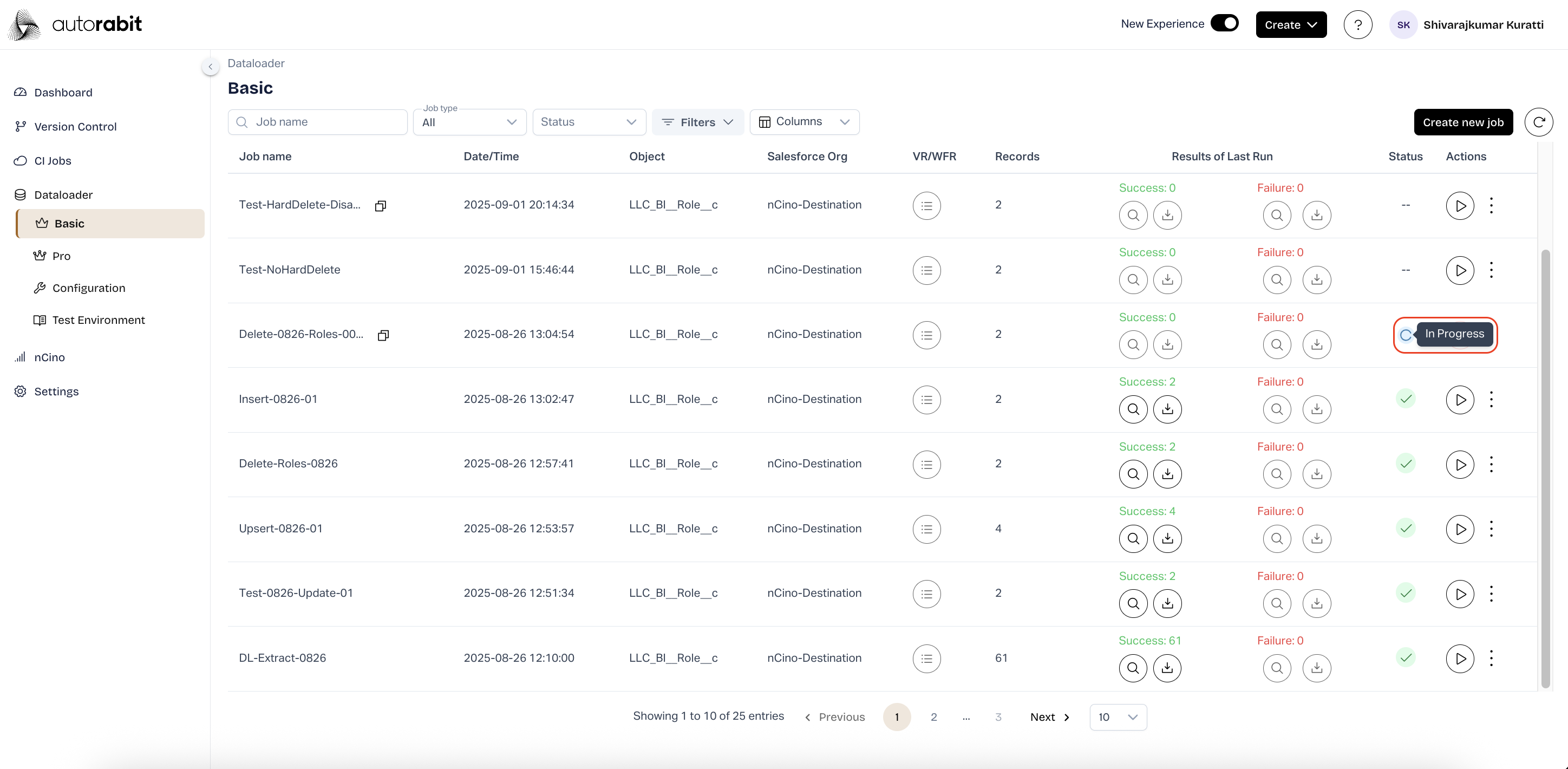Copy the Test-HardDelete-Disa... job name icon
The height and width of the screenshot is (769, 1568).
tap(381, 206)
